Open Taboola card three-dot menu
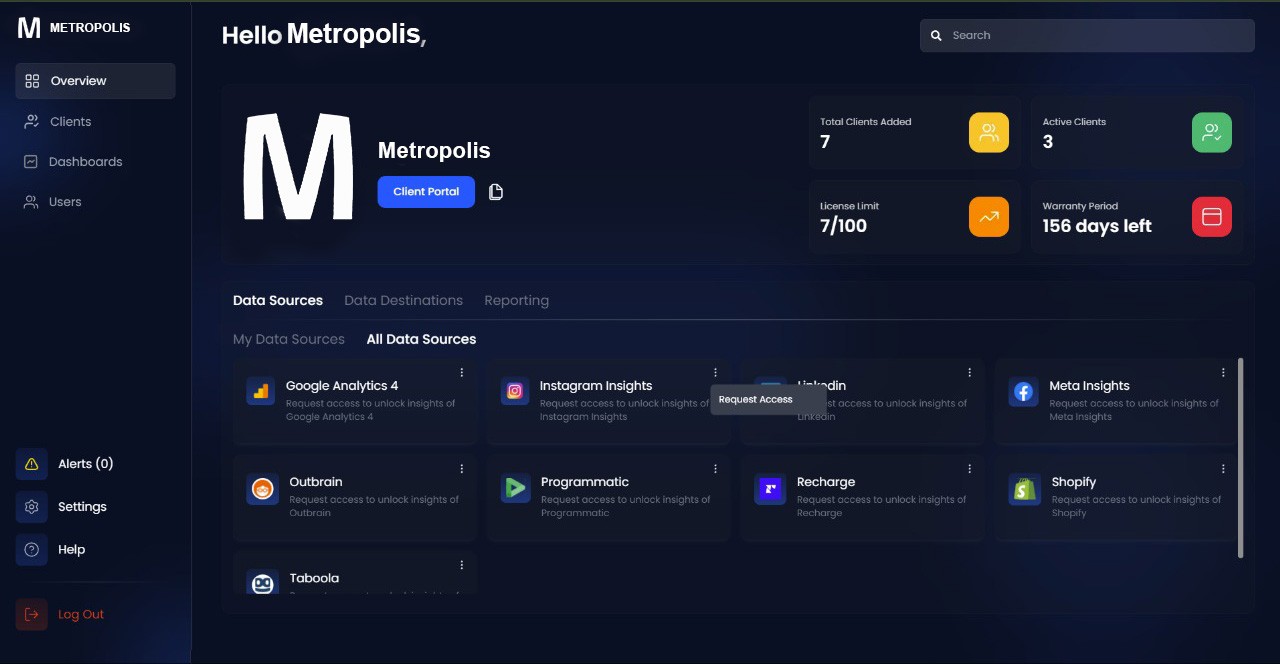 click(462, 565)
